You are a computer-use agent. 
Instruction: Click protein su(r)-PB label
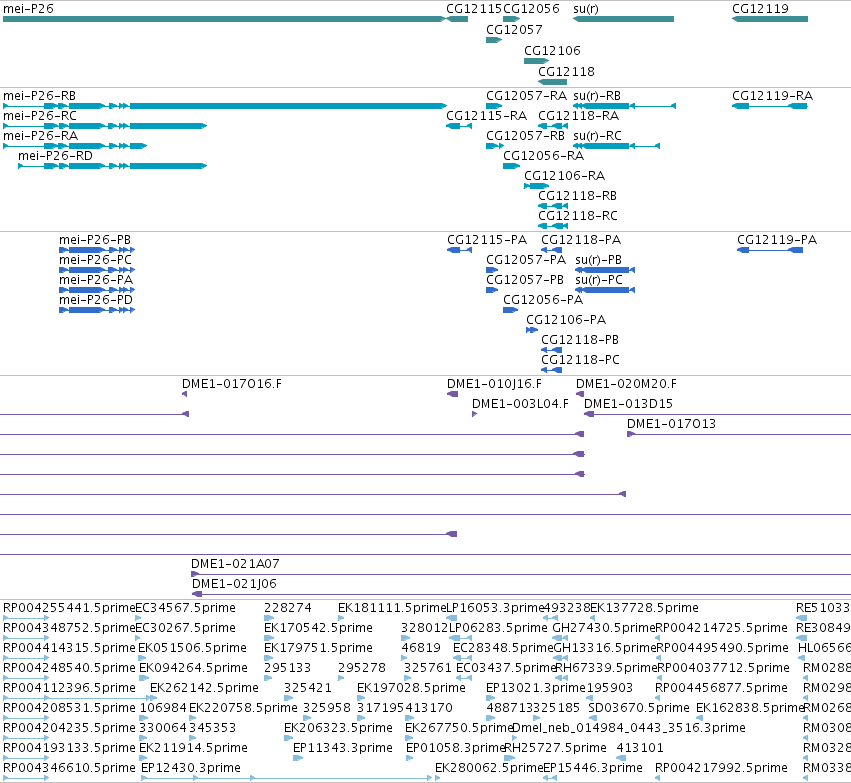click(x=599, y=260)
